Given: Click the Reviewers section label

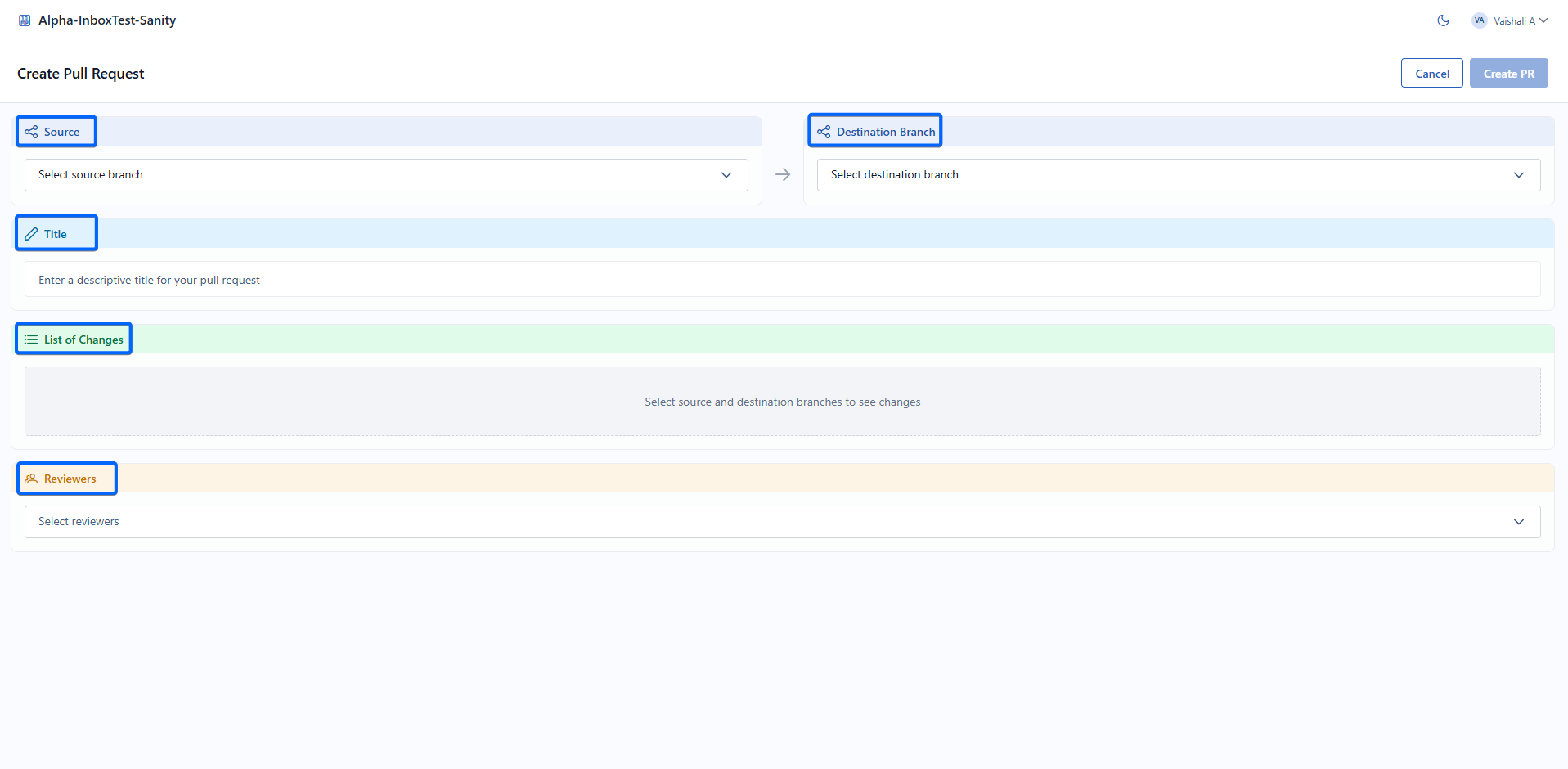Looking at the screenshot, I should point(70,479).
